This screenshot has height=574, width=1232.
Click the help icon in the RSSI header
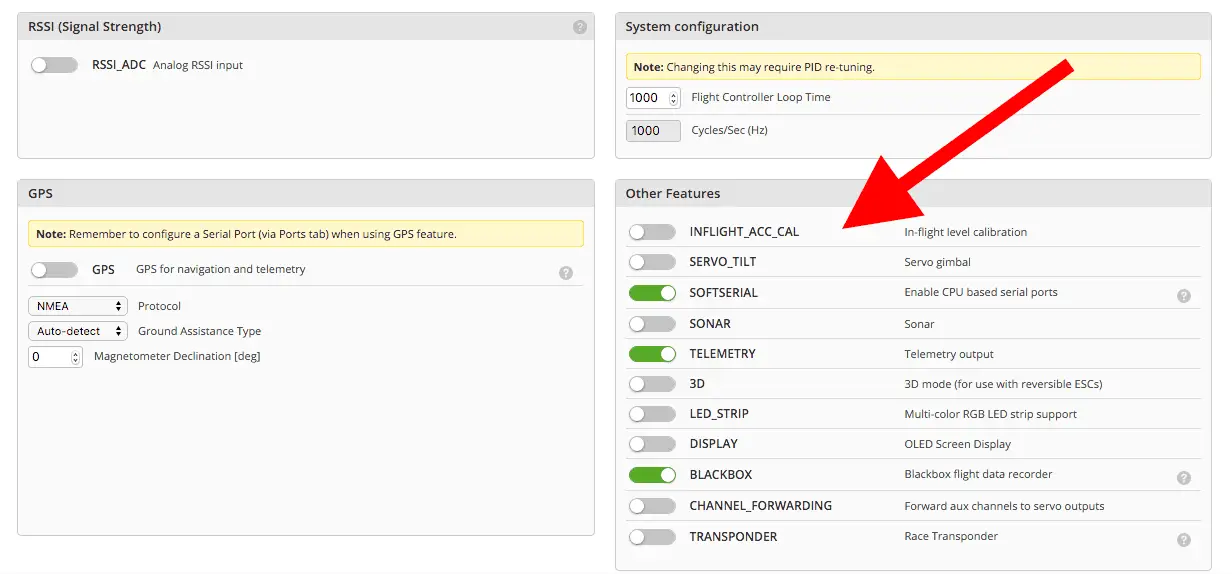click(x=580, y=27)
